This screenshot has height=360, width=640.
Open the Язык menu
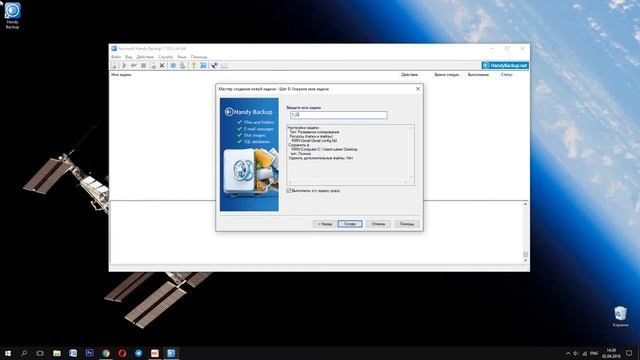(182, 57)
